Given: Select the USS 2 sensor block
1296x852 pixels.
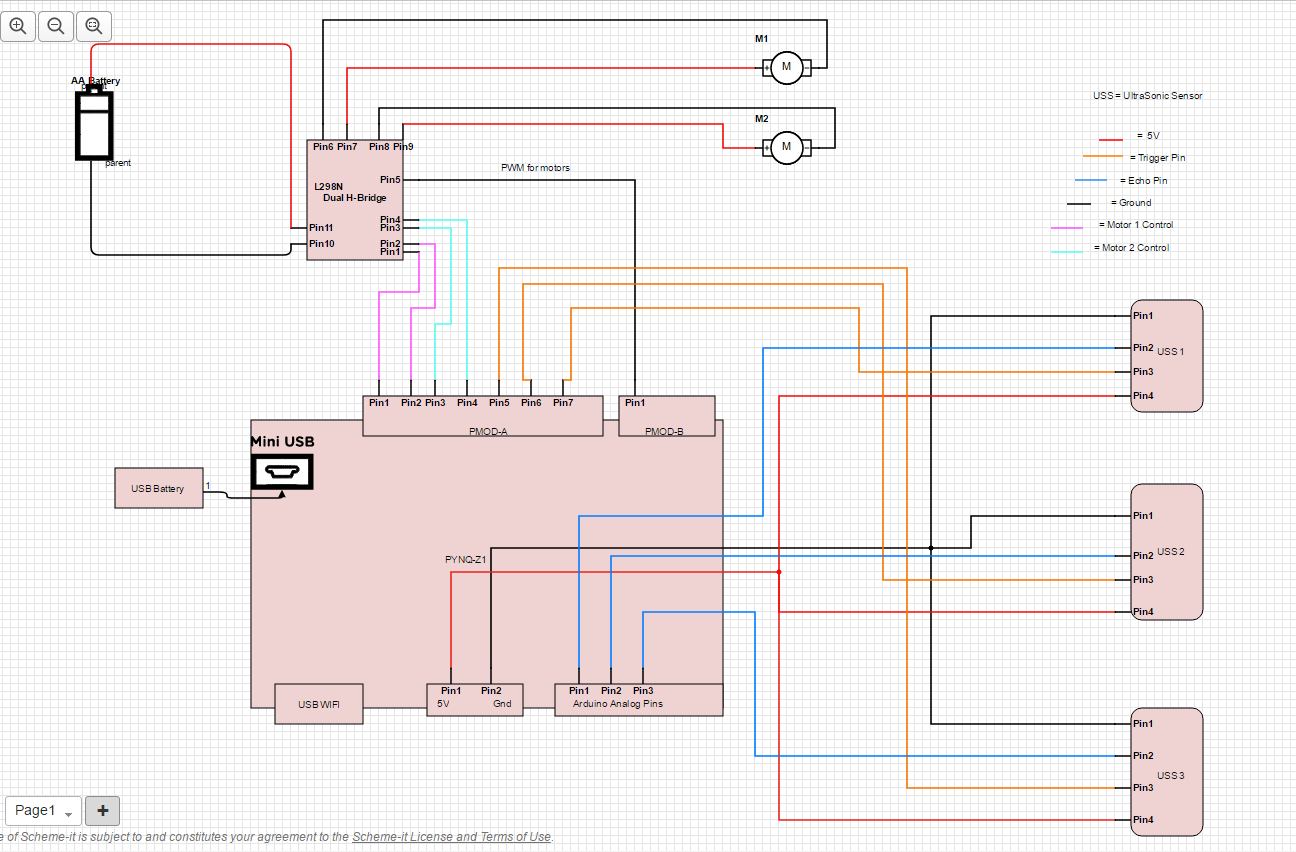Looking at the screenshot, I should click(x=1166, y=552).
